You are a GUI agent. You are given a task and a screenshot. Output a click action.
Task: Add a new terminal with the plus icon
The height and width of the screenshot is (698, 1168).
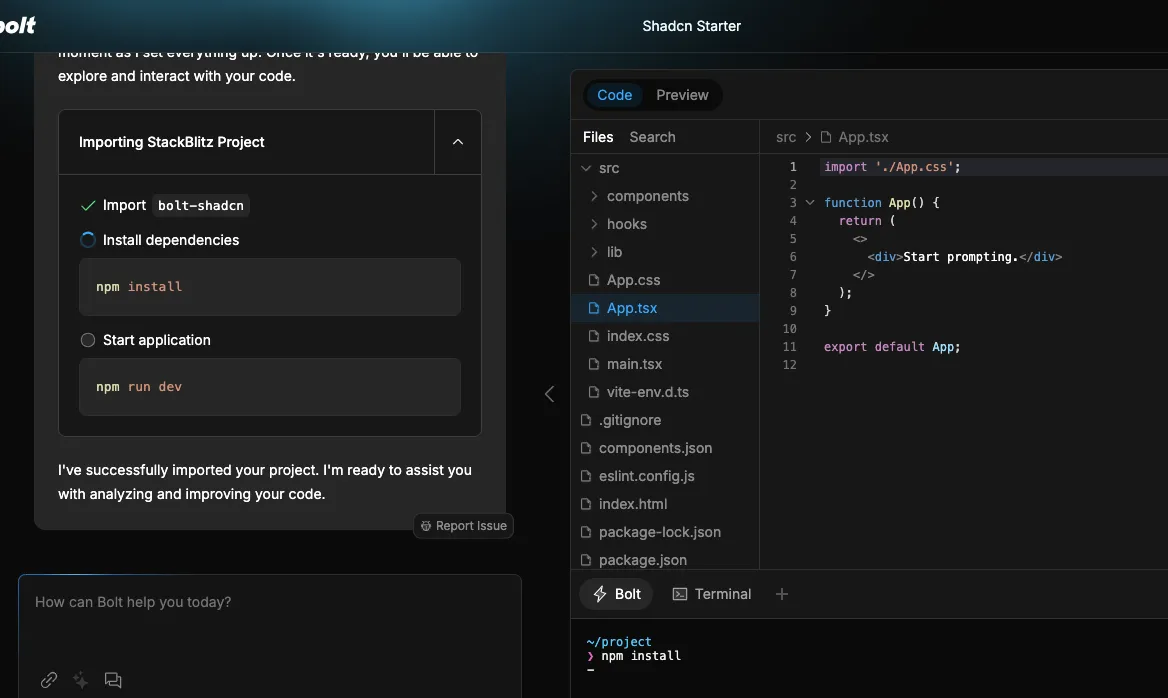pyautogui.click(x=781, y=594)
